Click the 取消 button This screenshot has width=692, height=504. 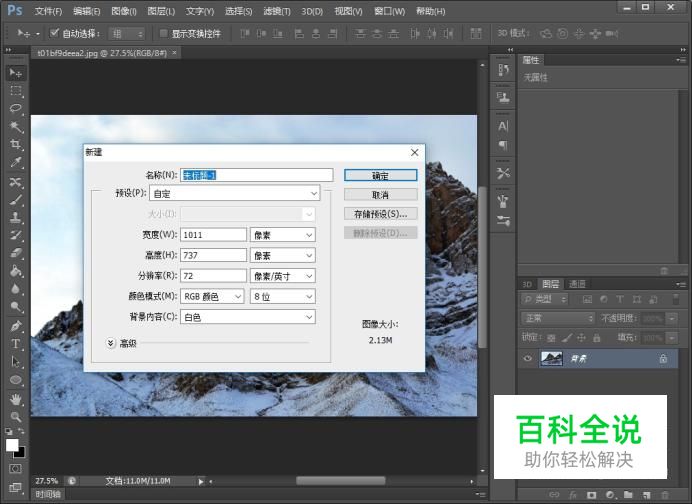click(380, 194)
